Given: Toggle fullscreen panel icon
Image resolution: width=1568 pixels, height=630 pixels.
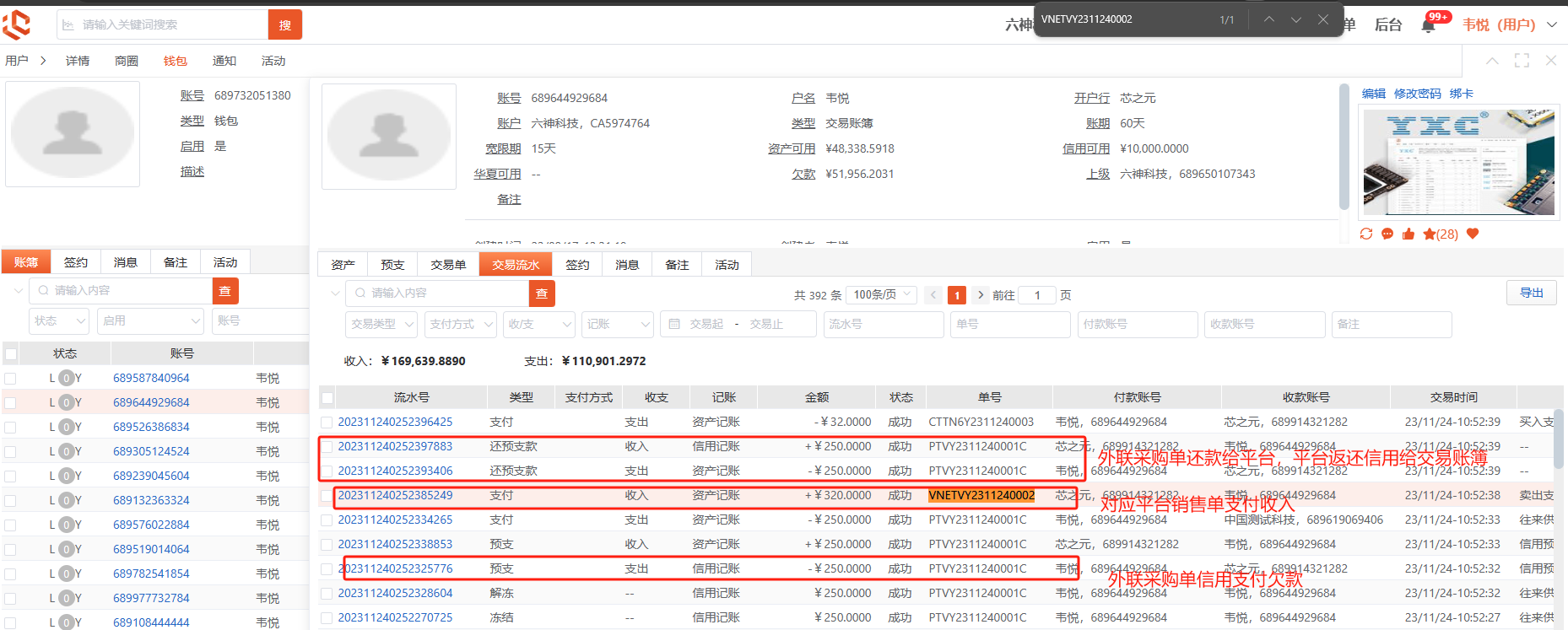Looking at the screenshot, I should click(x=1522, y=61).
